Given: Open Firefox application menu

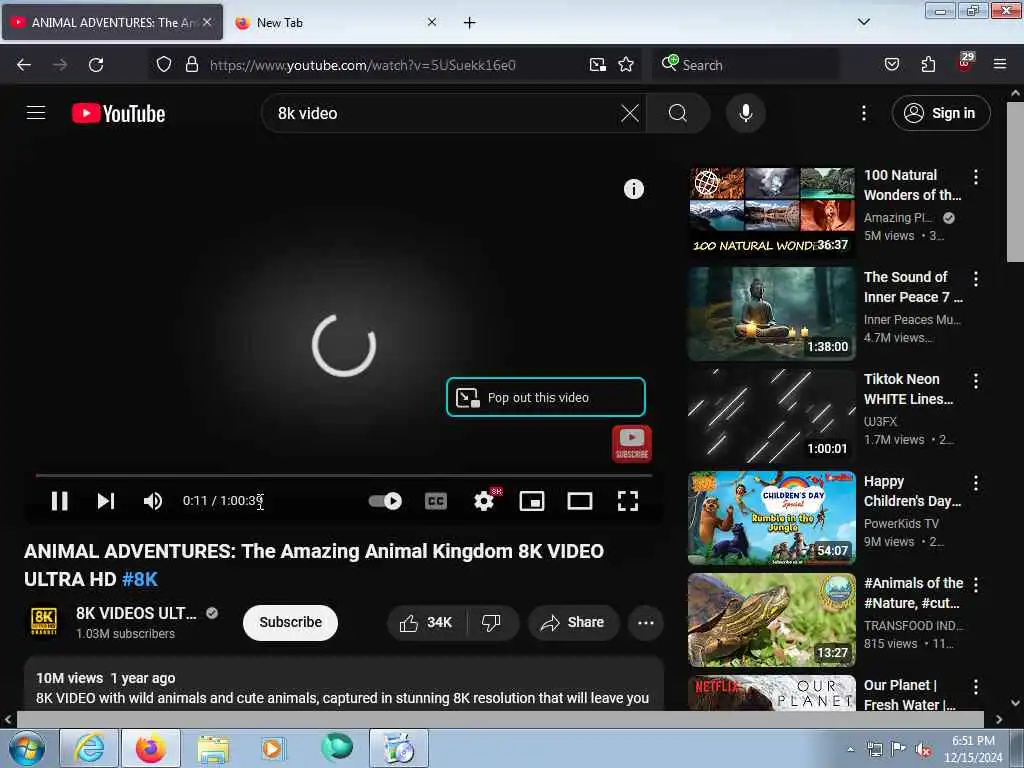Looking at the screenshot, I should coord(999,65).
